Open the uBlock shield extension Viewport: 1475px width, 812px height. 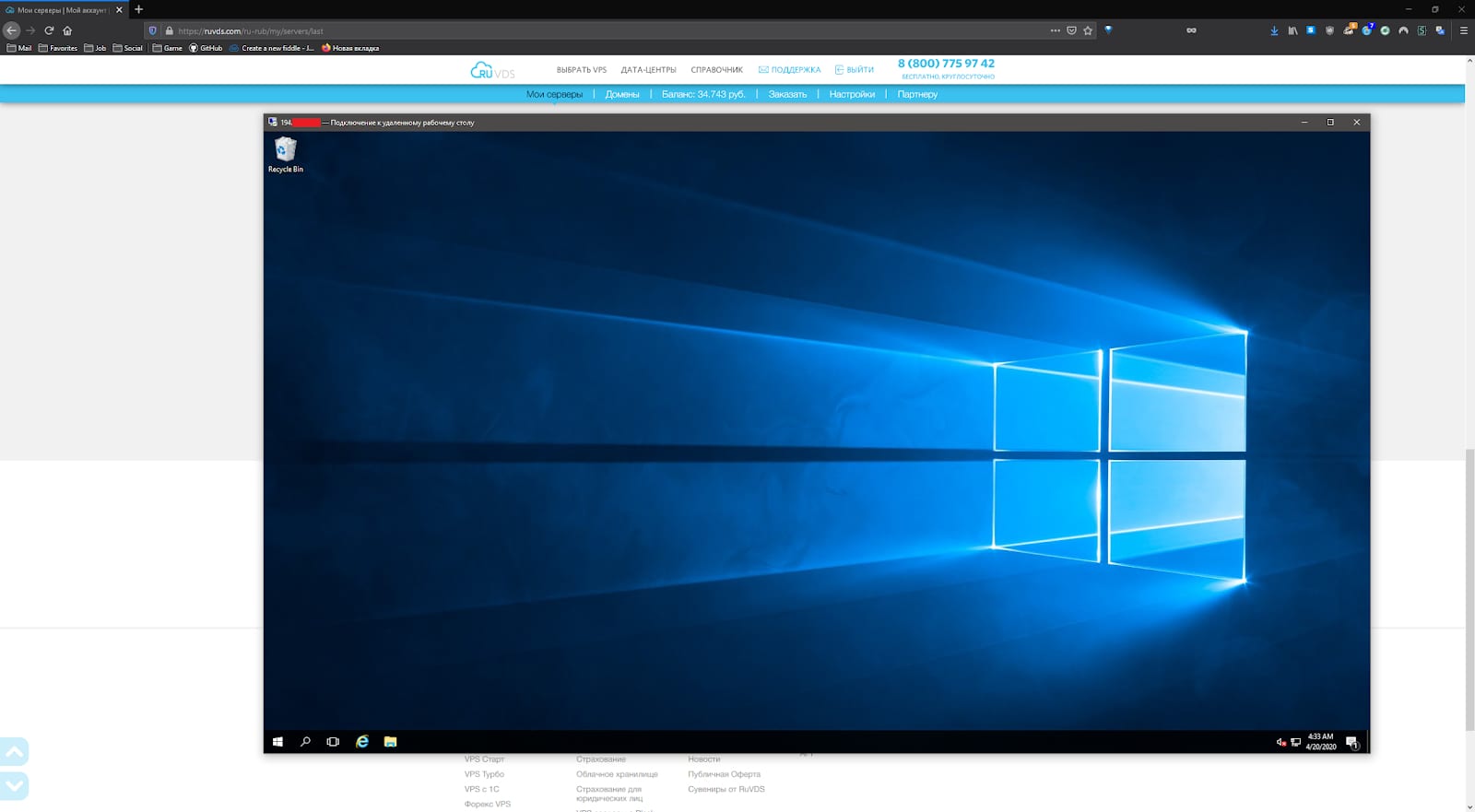tap(1329, 30)
